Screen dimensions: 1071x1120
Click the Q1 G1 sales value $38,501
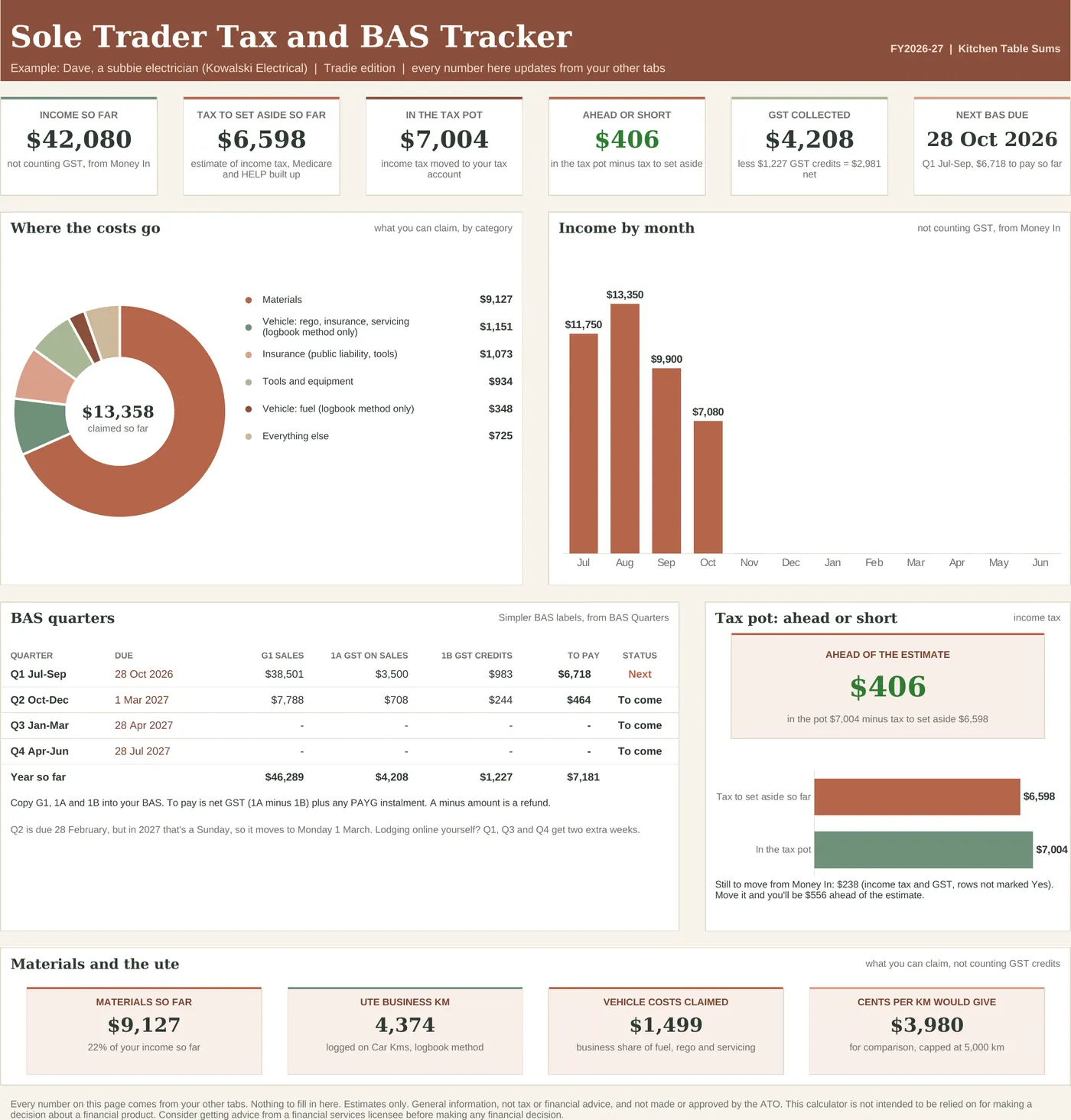coord(284,674)
